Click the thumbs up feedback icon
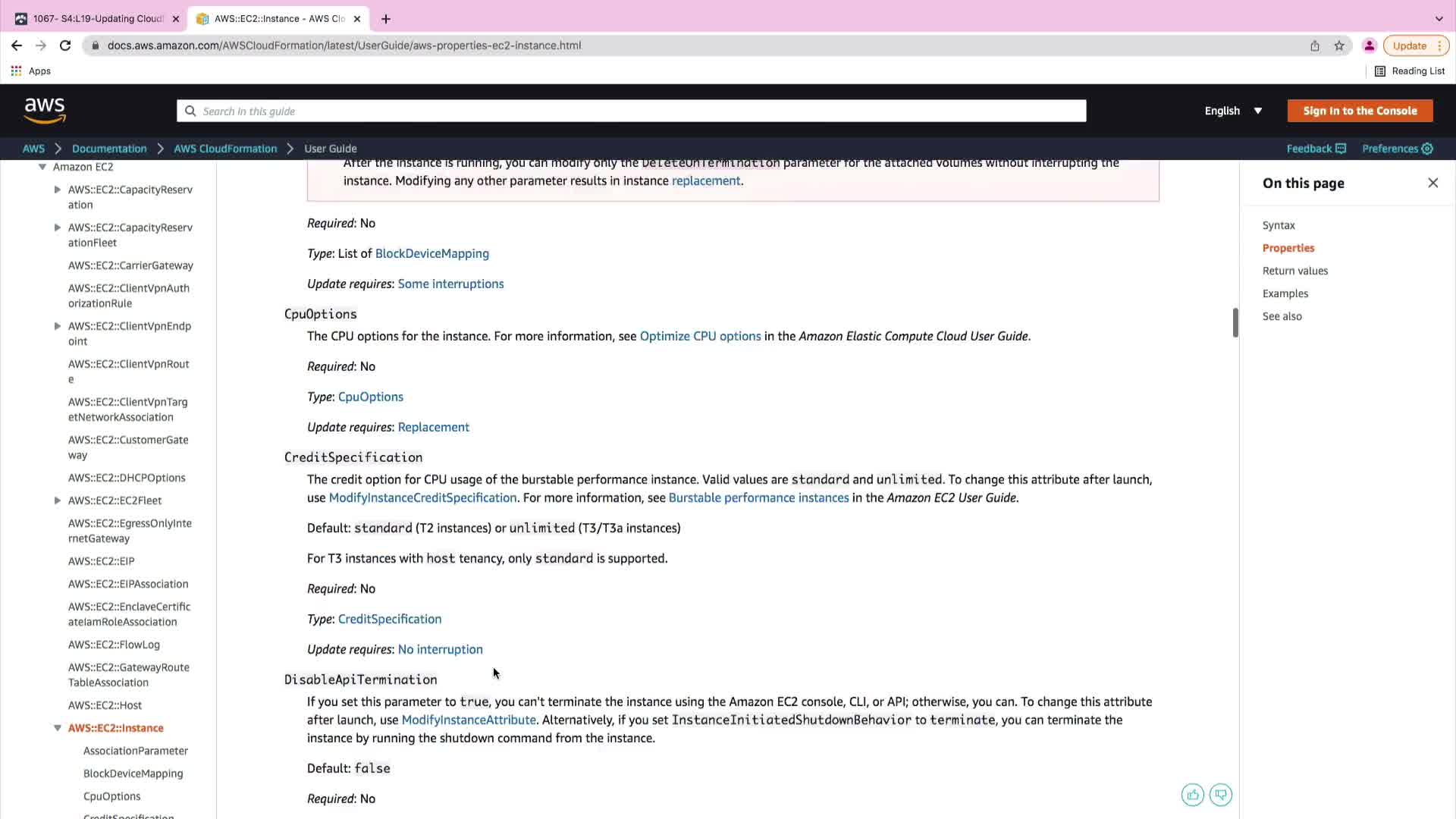The height and width of the screenshot is (819, 1456). pyautogui.click(x=1192, y=795)
